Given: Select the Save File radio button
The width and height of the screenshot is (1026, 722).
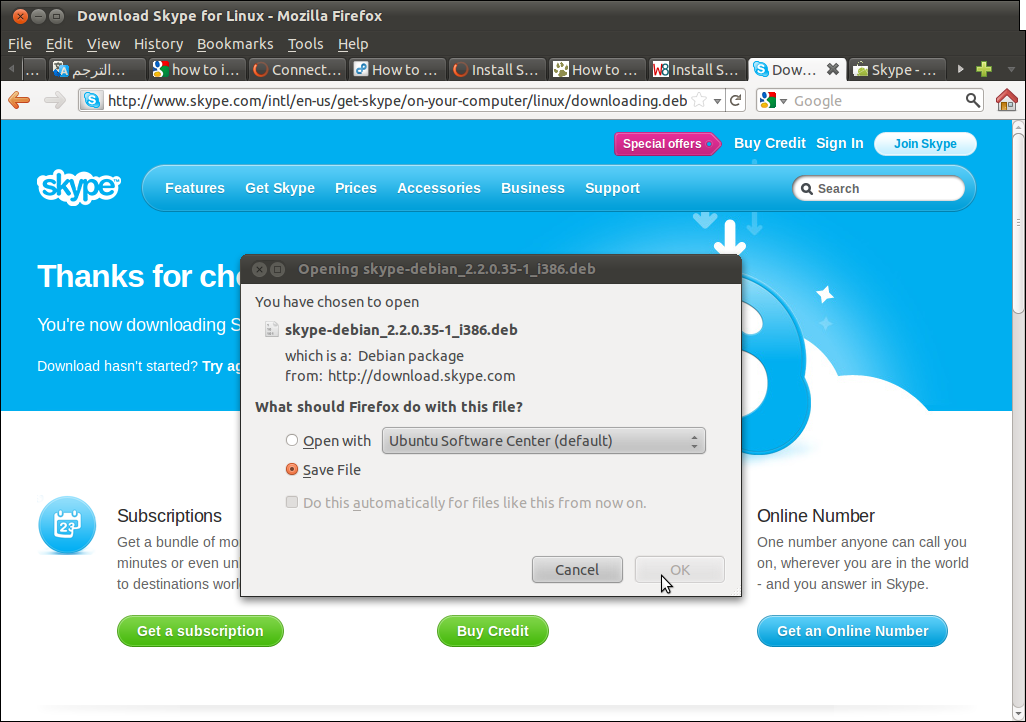Looking at the screenshot, I should 292,469.
